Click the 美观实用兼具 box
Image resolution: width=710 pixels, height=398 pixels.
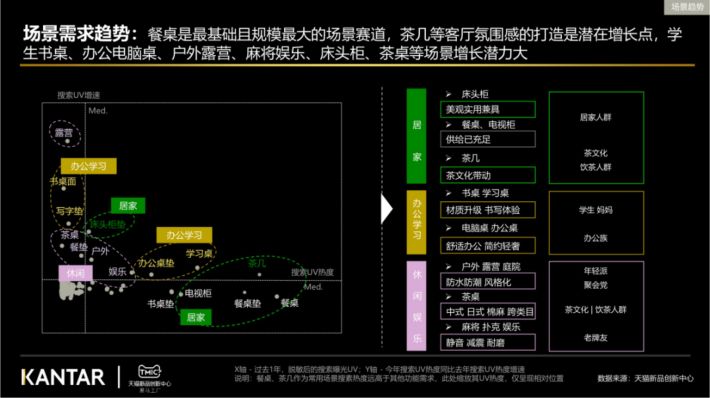[488, 109]
